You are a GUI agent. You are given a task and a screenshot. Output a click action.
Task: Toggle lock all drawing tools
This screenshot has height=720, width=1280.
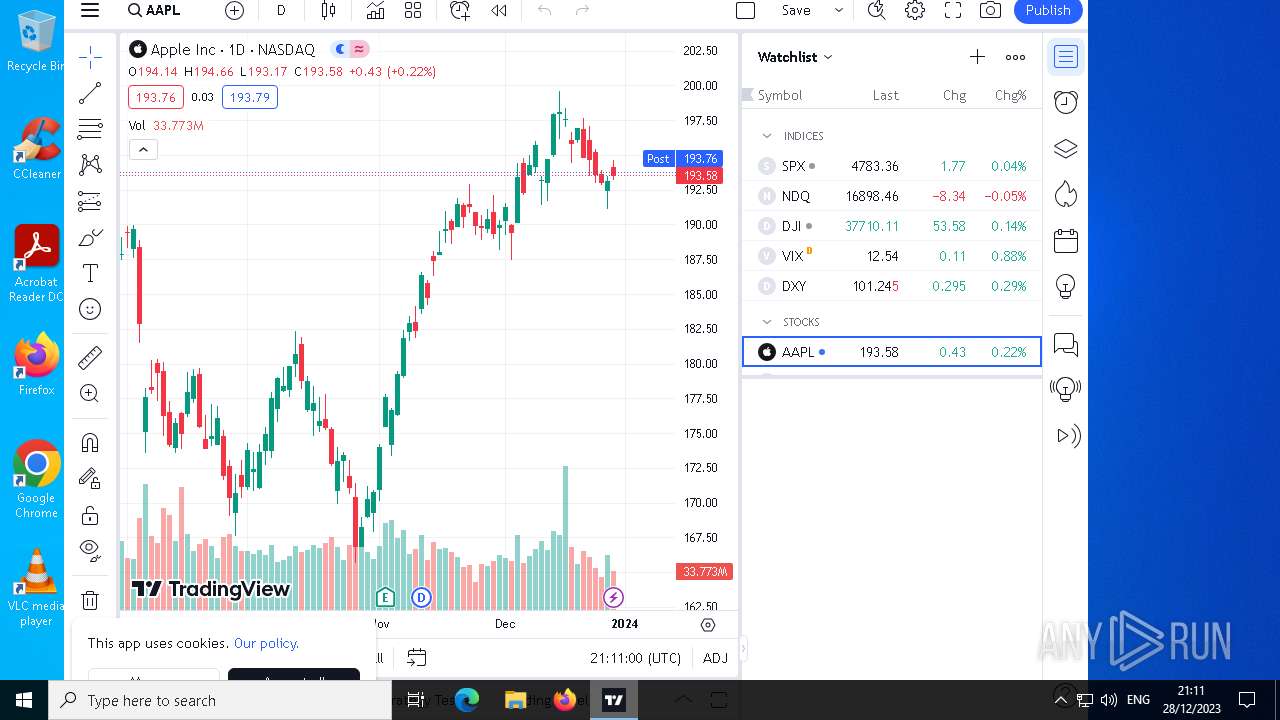click(x=90, y=515)
